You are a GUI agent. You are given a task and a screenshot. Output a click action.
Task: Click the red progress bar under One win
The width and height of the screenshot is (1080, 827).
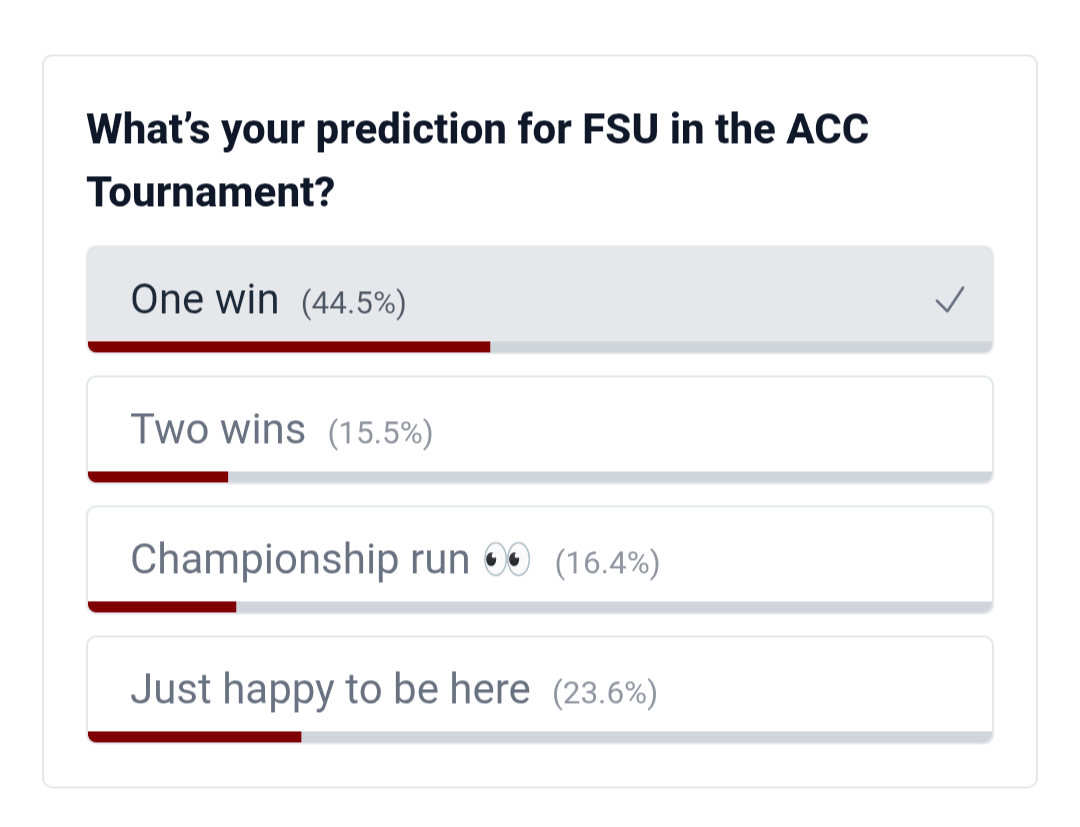289,347
